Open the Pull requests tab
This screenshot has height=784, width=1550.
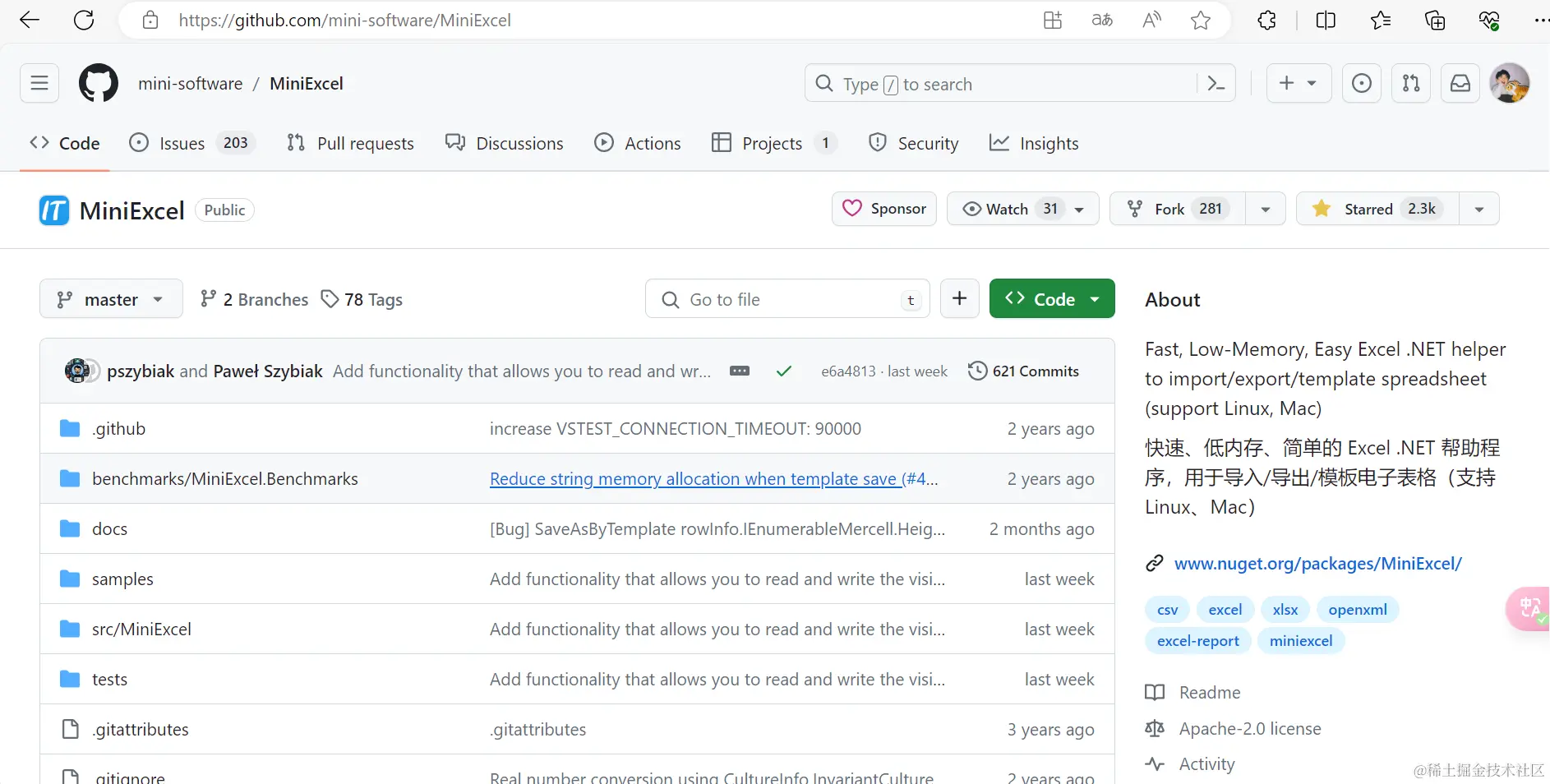click(350, 143)
